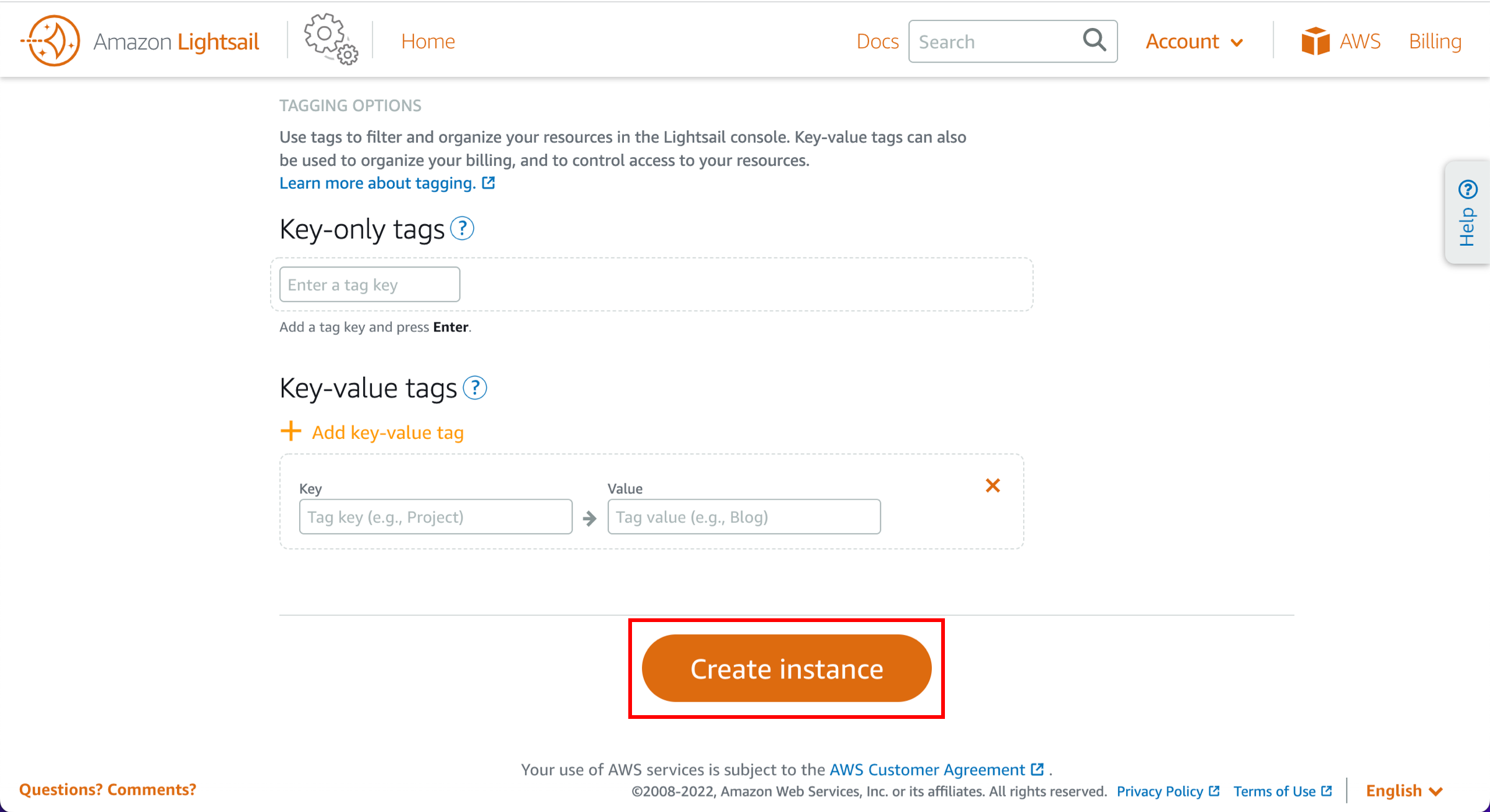Expand the Account dropdown menu
The height and width of the screenshot is (812, 1490).
click(1194, 42)
